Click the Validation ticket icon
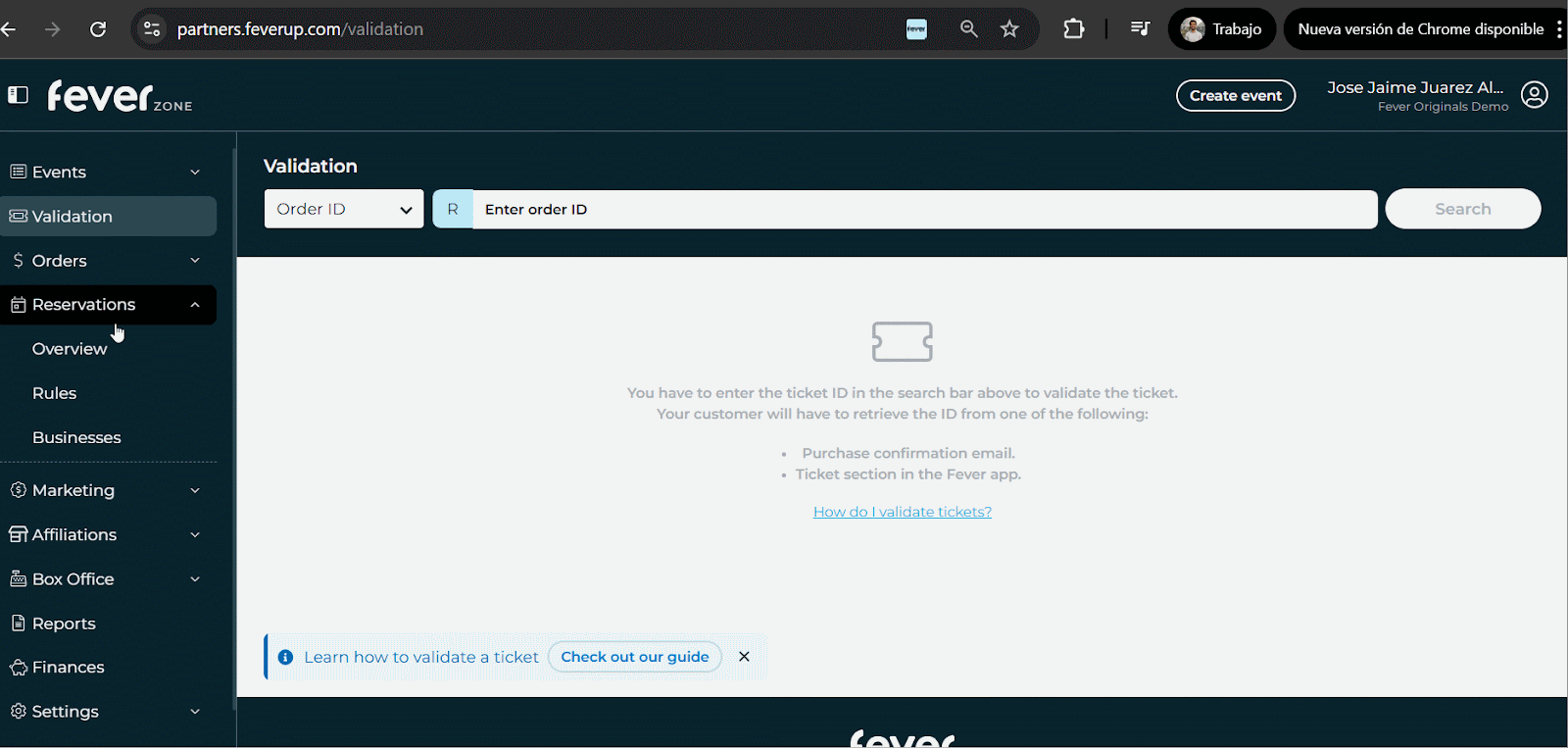1568x748 pixels. (x=18, y=216)
